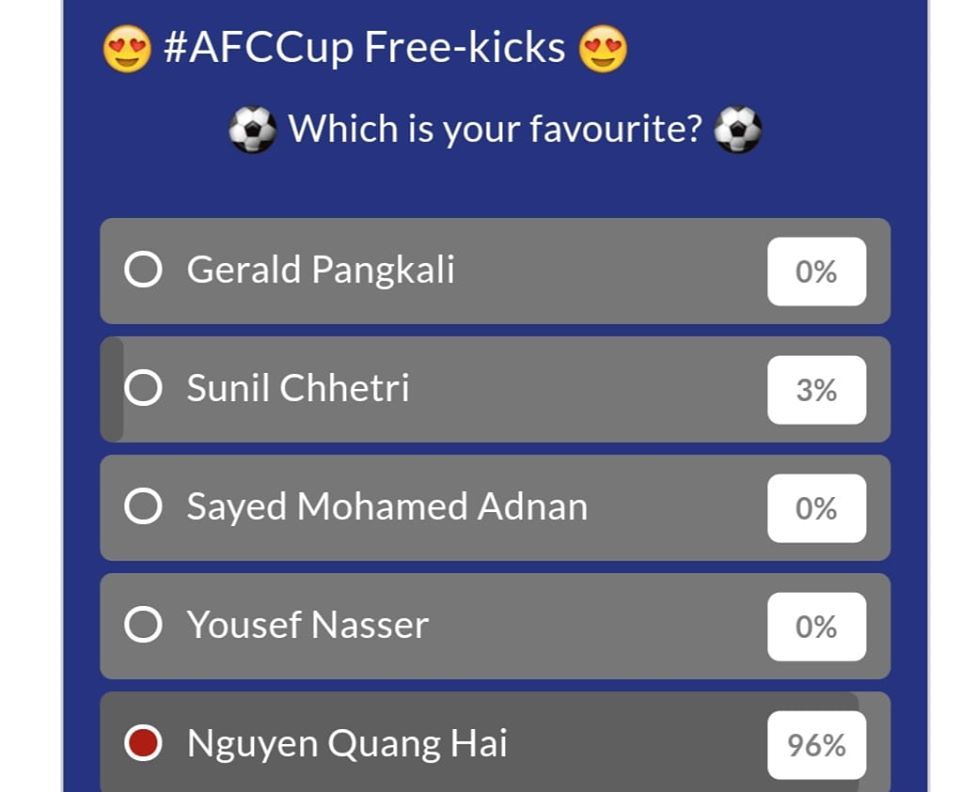Click the 0% badge for Sayed Mohamed Adnan
The width and height of the screenshot is (960, 792).
pyautogui.click(x=816, y=508)
